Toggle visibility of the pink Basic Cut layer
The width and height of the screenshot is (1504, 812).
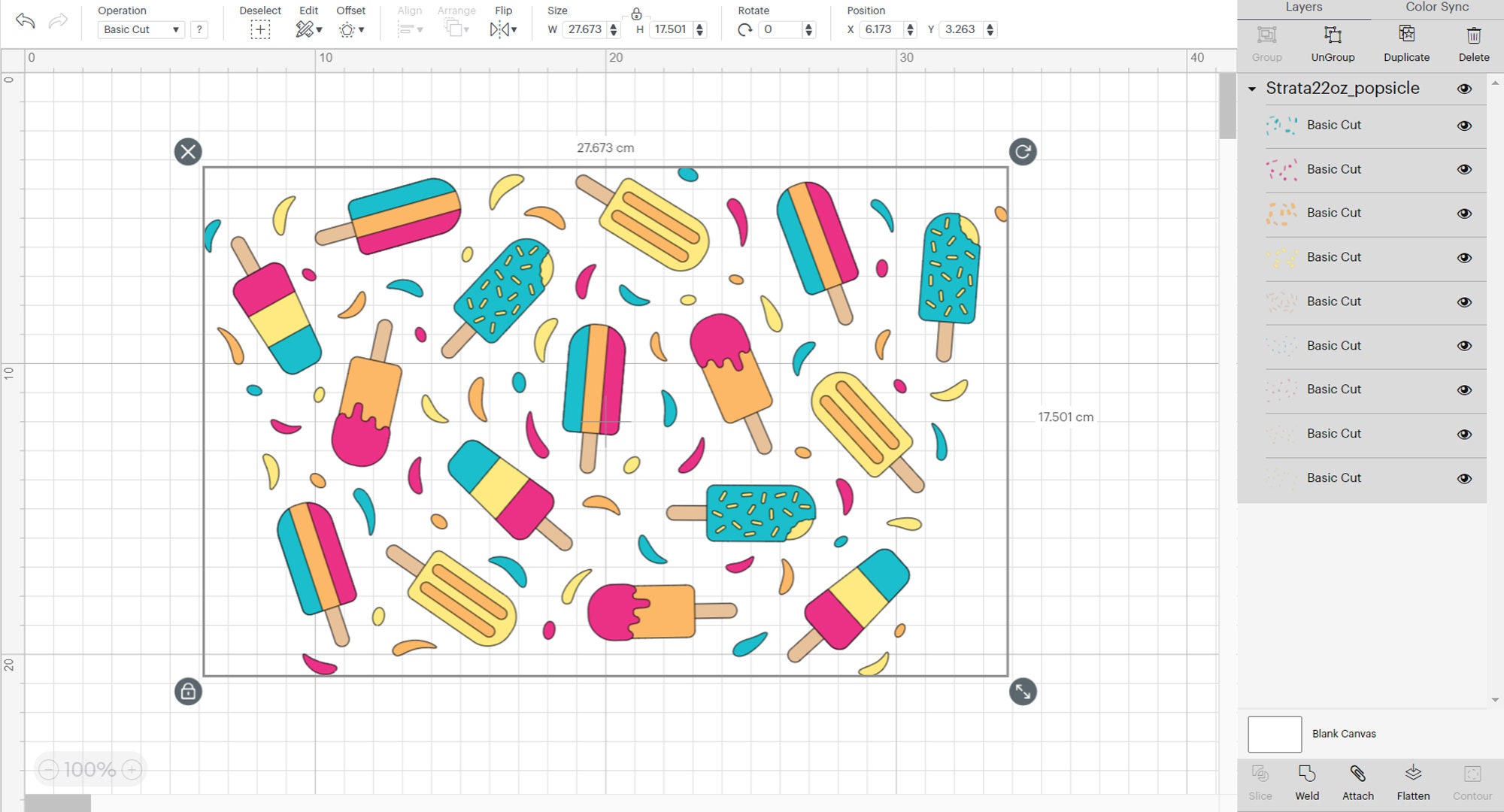pyautogui.click(x=1465, y=169)
